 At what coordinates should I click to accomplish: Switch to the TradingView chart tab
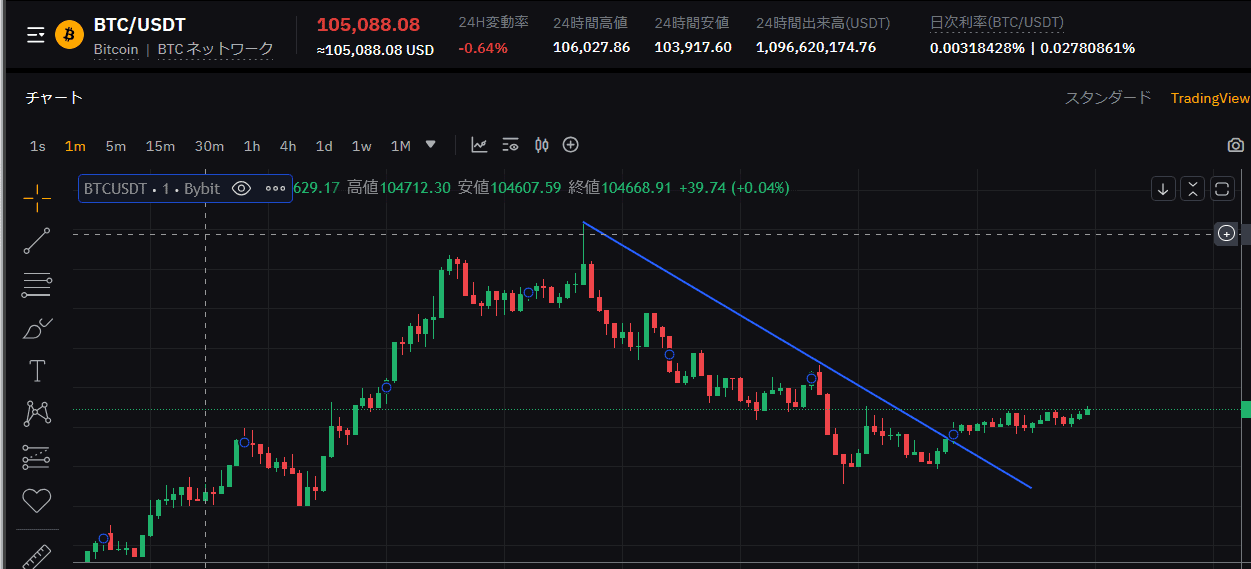tap(1210, 98)
